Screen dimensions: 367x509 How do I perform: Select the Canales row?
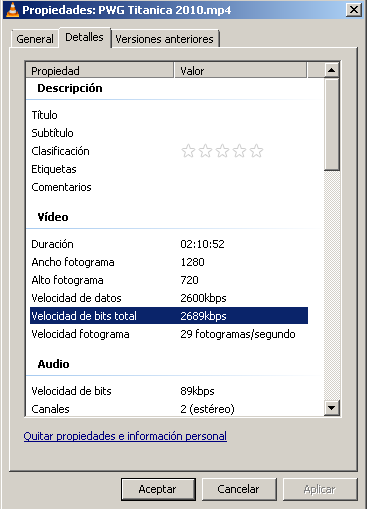click(x=169, y=409)
